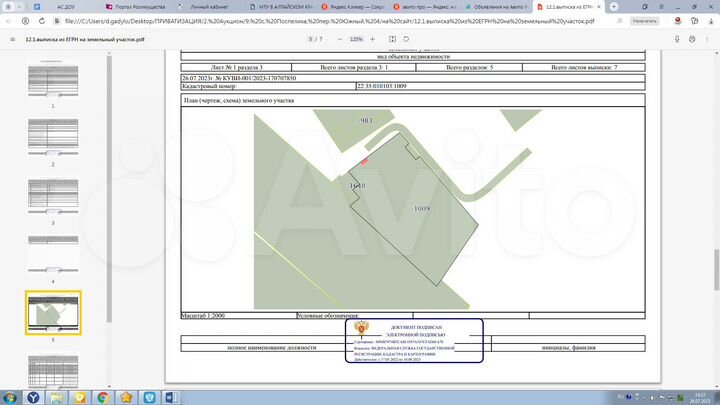This screenshot has width=720, height=405.
Task: Open File Explorer folder on the taskbar
Action: (56, 397)
